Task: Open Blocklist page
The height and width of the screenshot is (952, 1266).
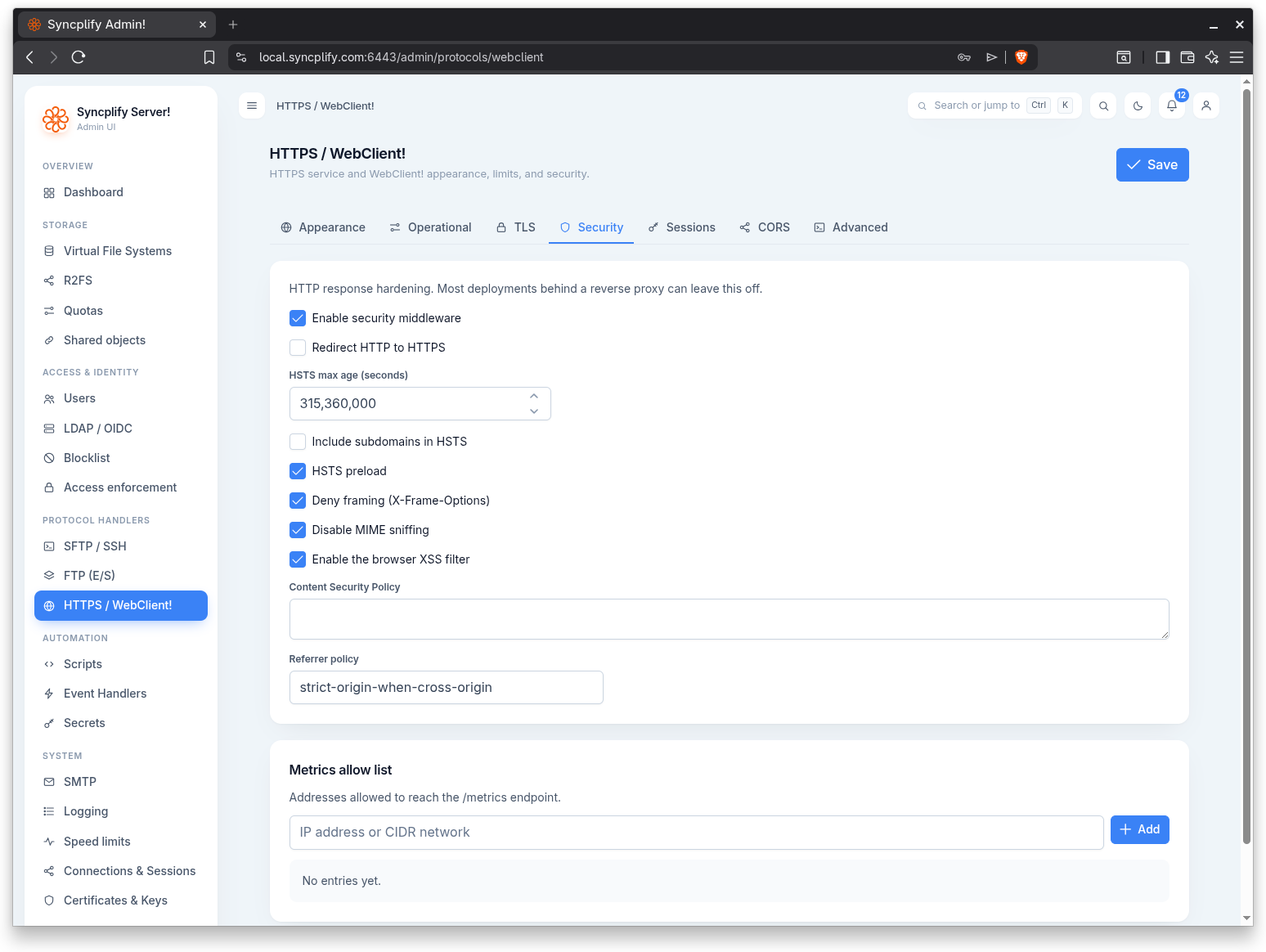Action: (x=121, y=458)
